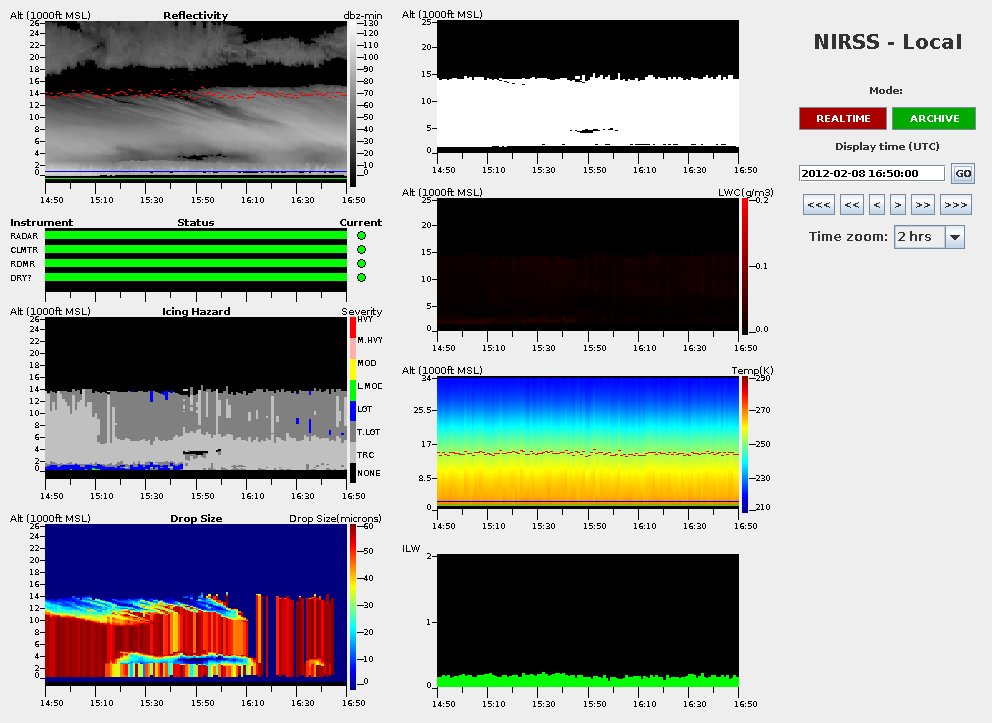Click the RADAR green status indicator dot
Screen dimensions: 992x723
coord(361,236)
